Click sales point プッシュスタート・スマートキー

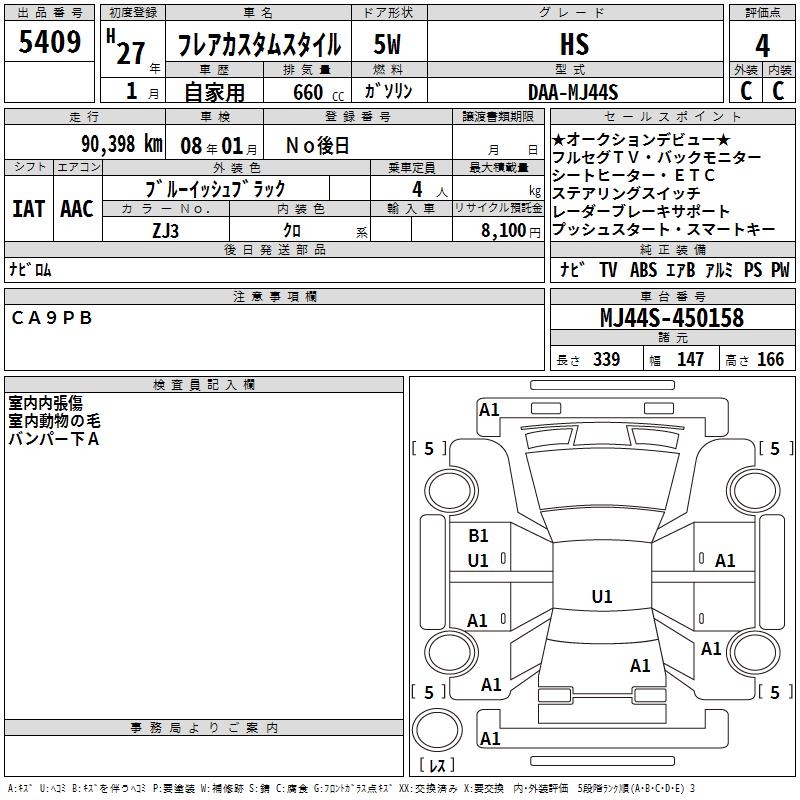point(664,230)
